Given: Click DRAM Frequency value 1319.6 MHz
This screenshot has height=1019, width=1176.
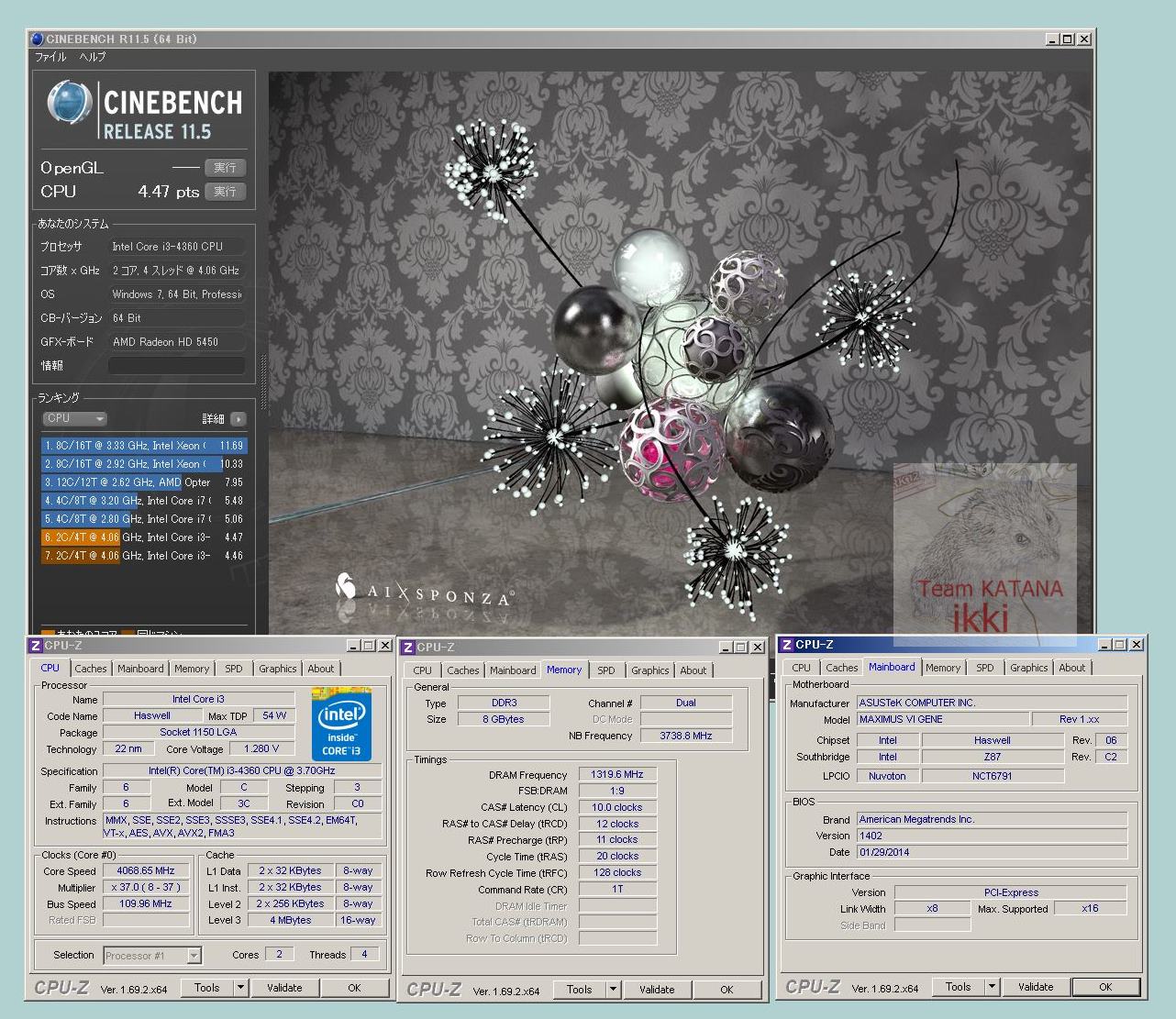Looking at the screenshot, I should click(x=617, y=775).
